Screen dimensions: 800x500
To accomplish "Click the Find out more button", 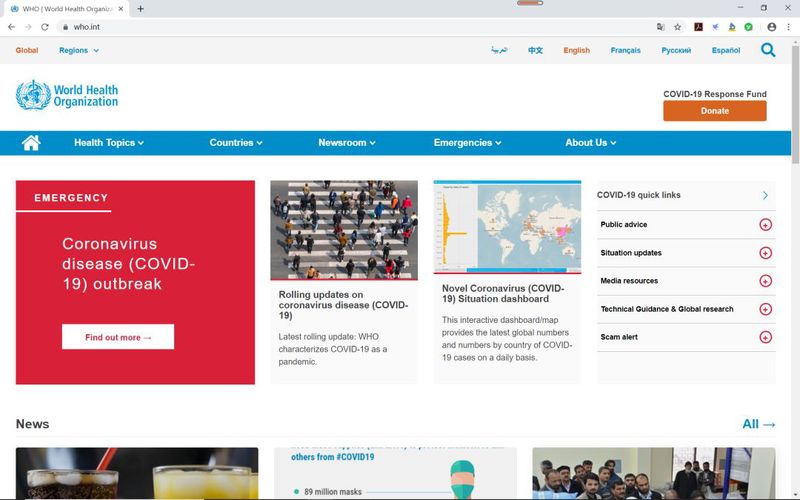I will pyautogui.click(x=118, y=337).
